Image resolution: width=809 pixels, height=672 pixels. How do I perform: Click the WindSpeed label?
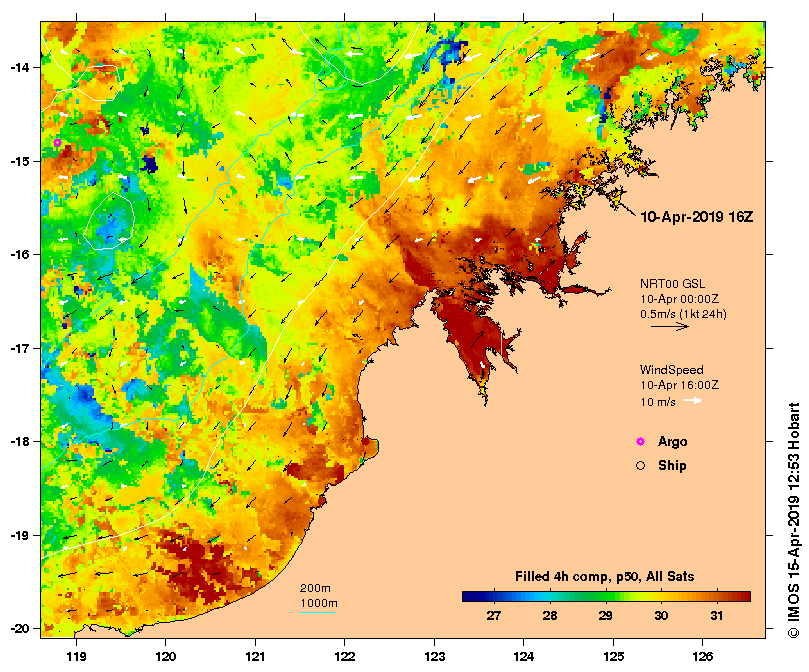click(672, 370)
